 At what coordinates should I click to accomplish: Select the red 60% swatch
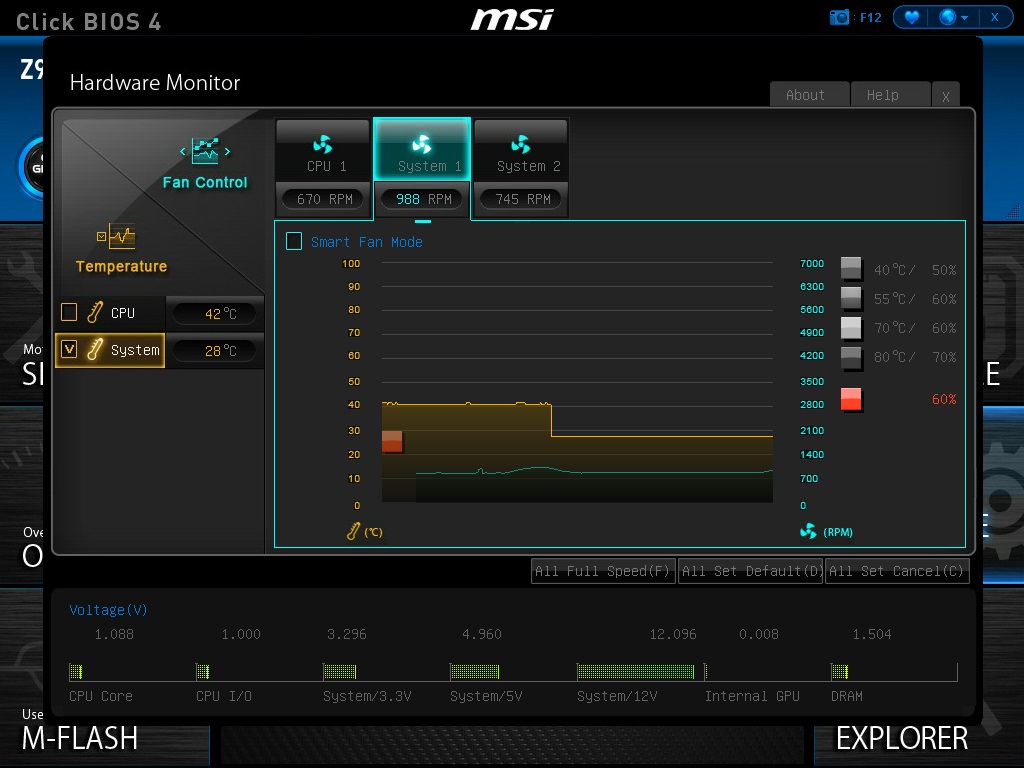[851, 399]
